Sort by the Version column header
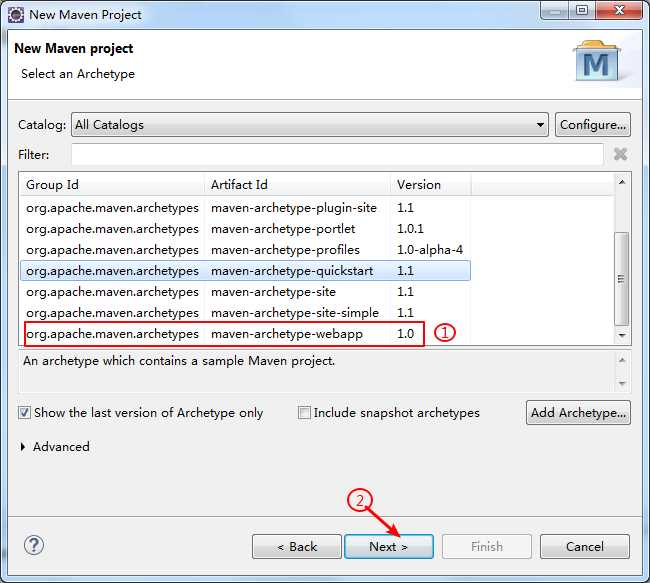 [x=430, y=185]
